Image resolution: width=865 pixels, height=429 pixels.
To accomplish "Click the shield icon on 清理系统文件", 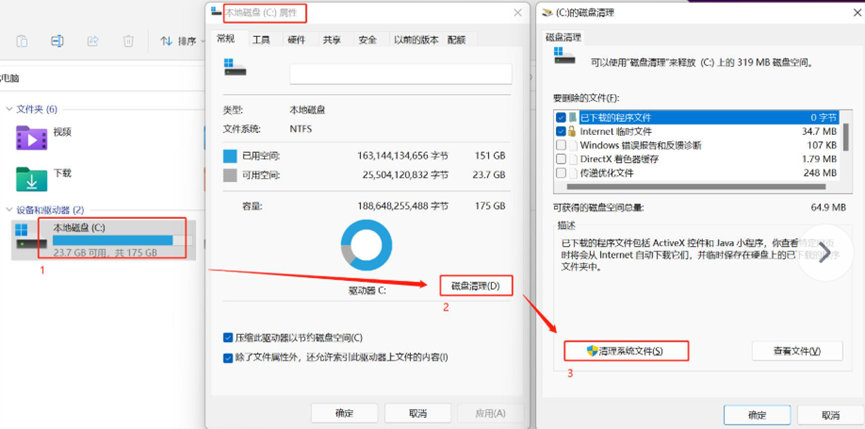I will pyautogui.click(x=592, y=351).
